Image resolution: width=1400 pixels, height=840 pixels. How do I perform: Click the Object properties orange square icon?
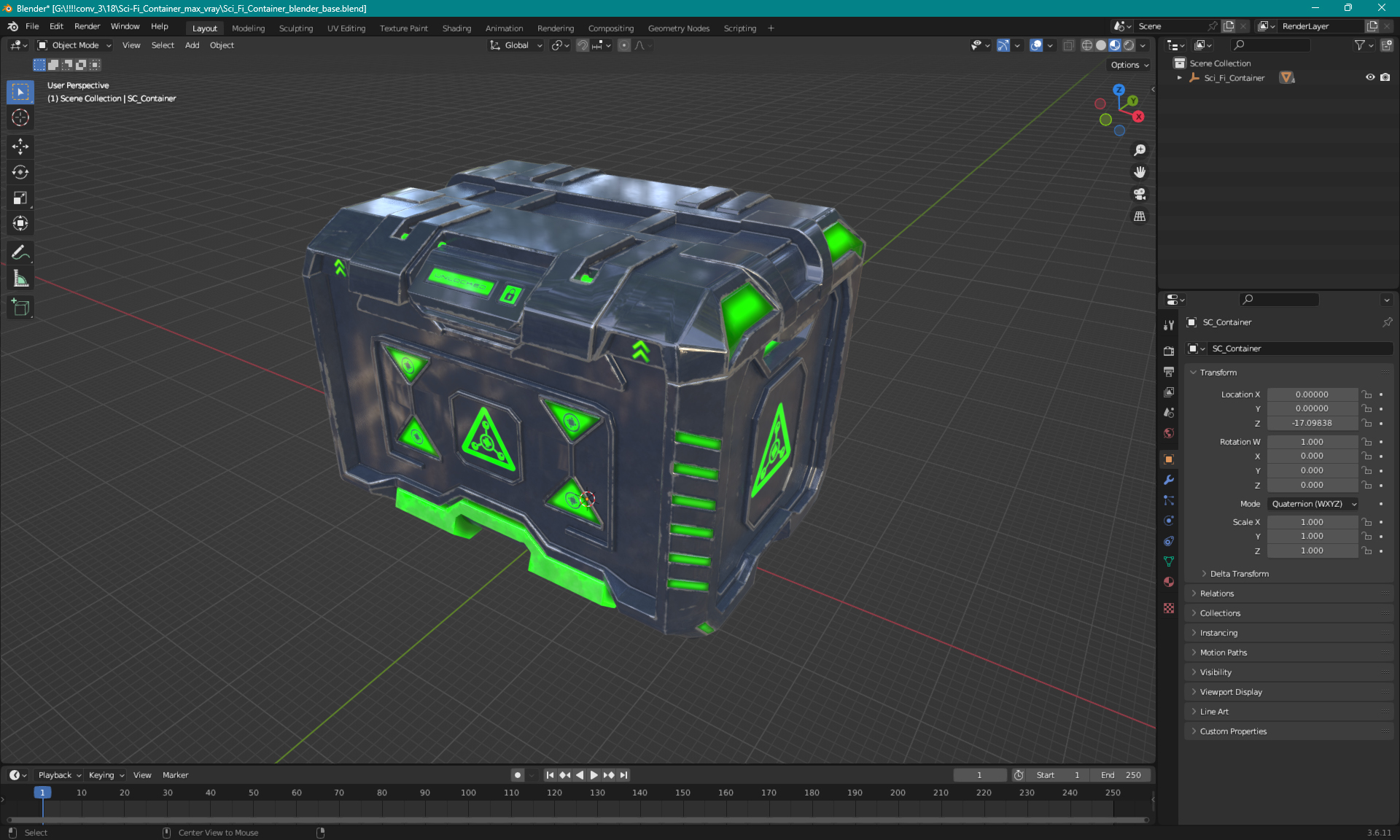(x=1169, y=459)
